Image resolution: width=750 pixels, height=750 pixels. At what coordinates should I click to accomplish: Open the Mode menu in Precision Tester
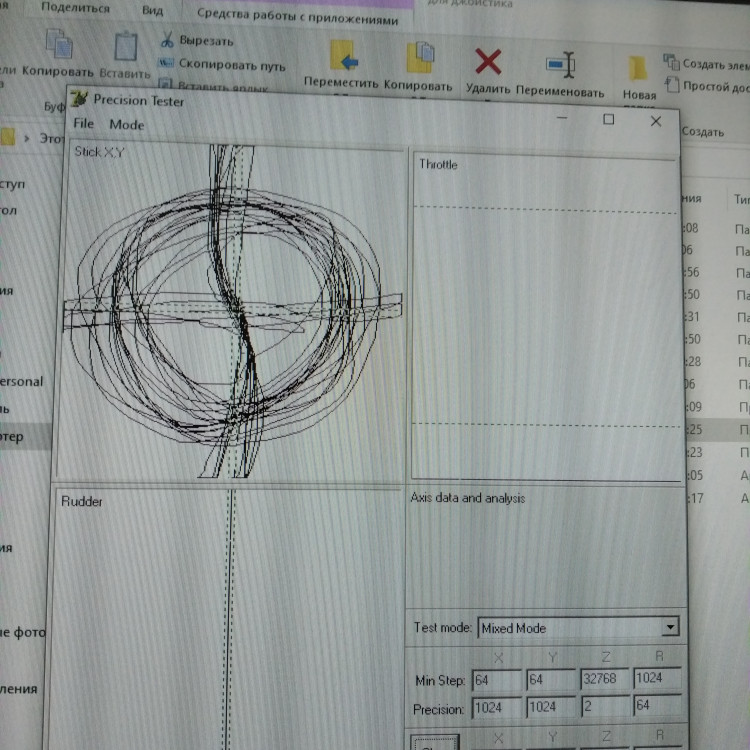[127, 125]
